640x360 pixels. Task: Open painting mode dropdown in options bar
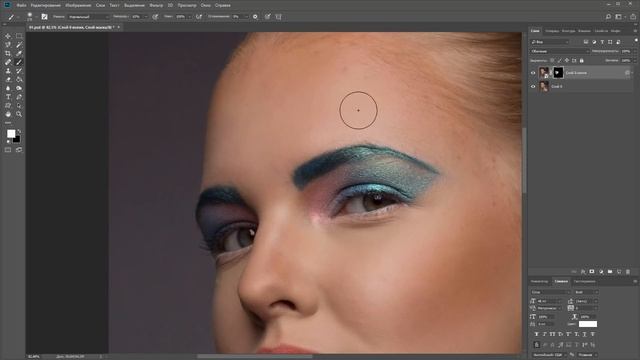pos(89,17)
